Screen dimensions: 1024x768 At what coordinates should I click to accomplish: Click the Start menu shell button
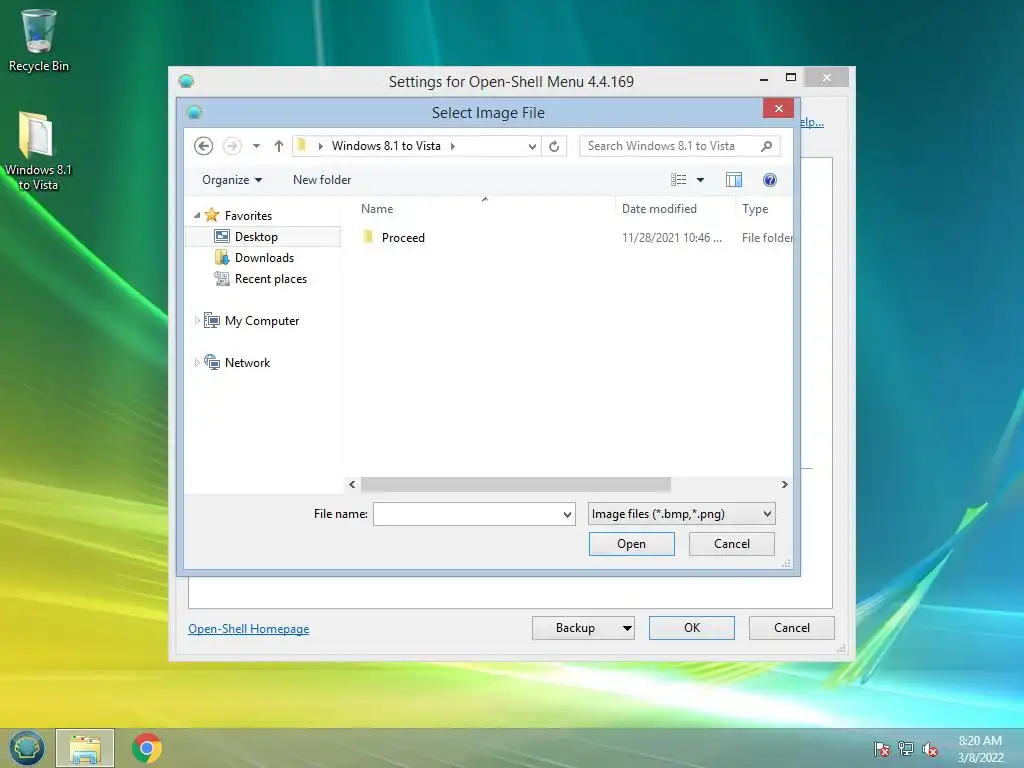26,748
